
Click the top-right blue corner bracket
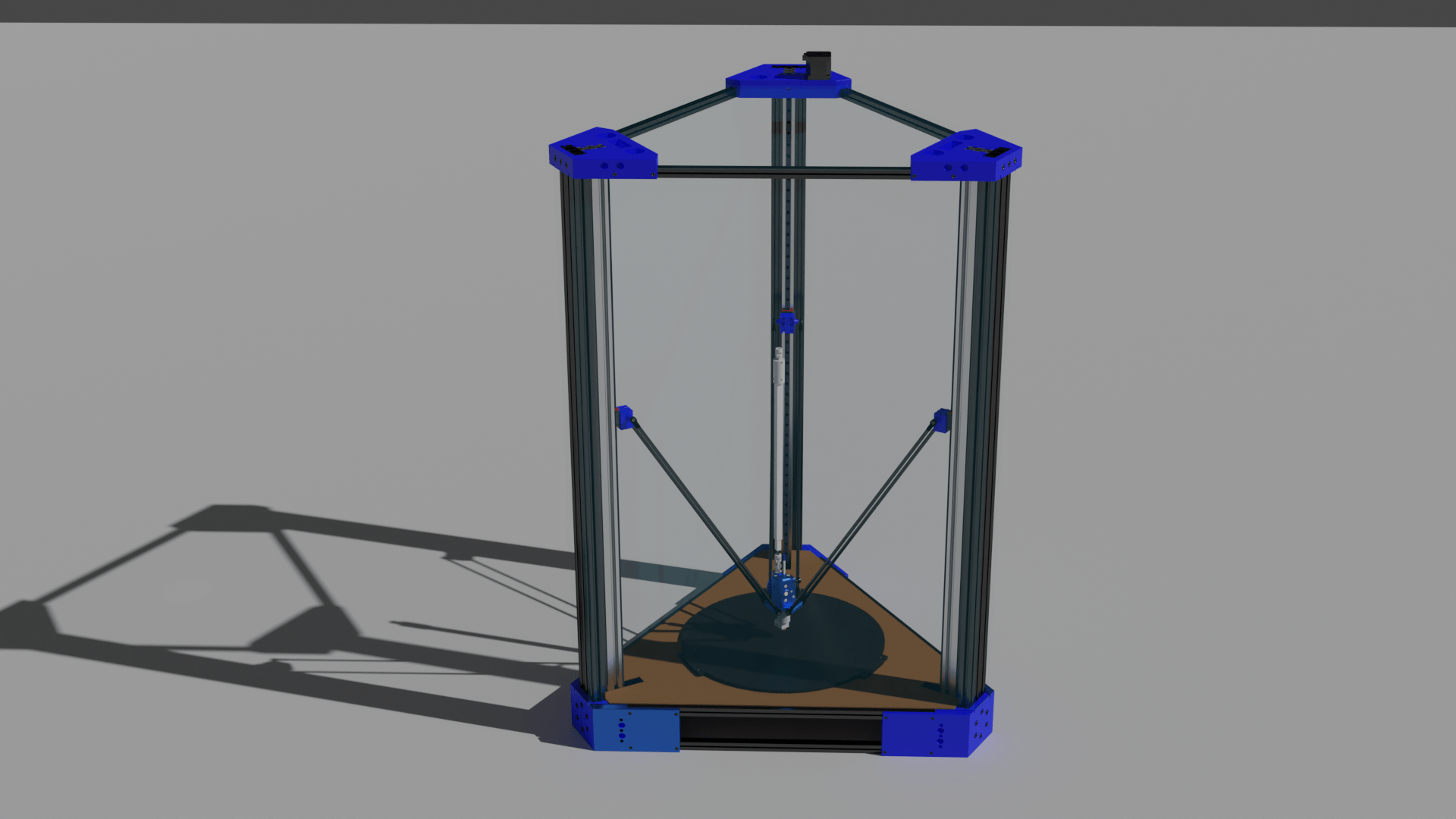pyautogui.click(x=966, y=155)
